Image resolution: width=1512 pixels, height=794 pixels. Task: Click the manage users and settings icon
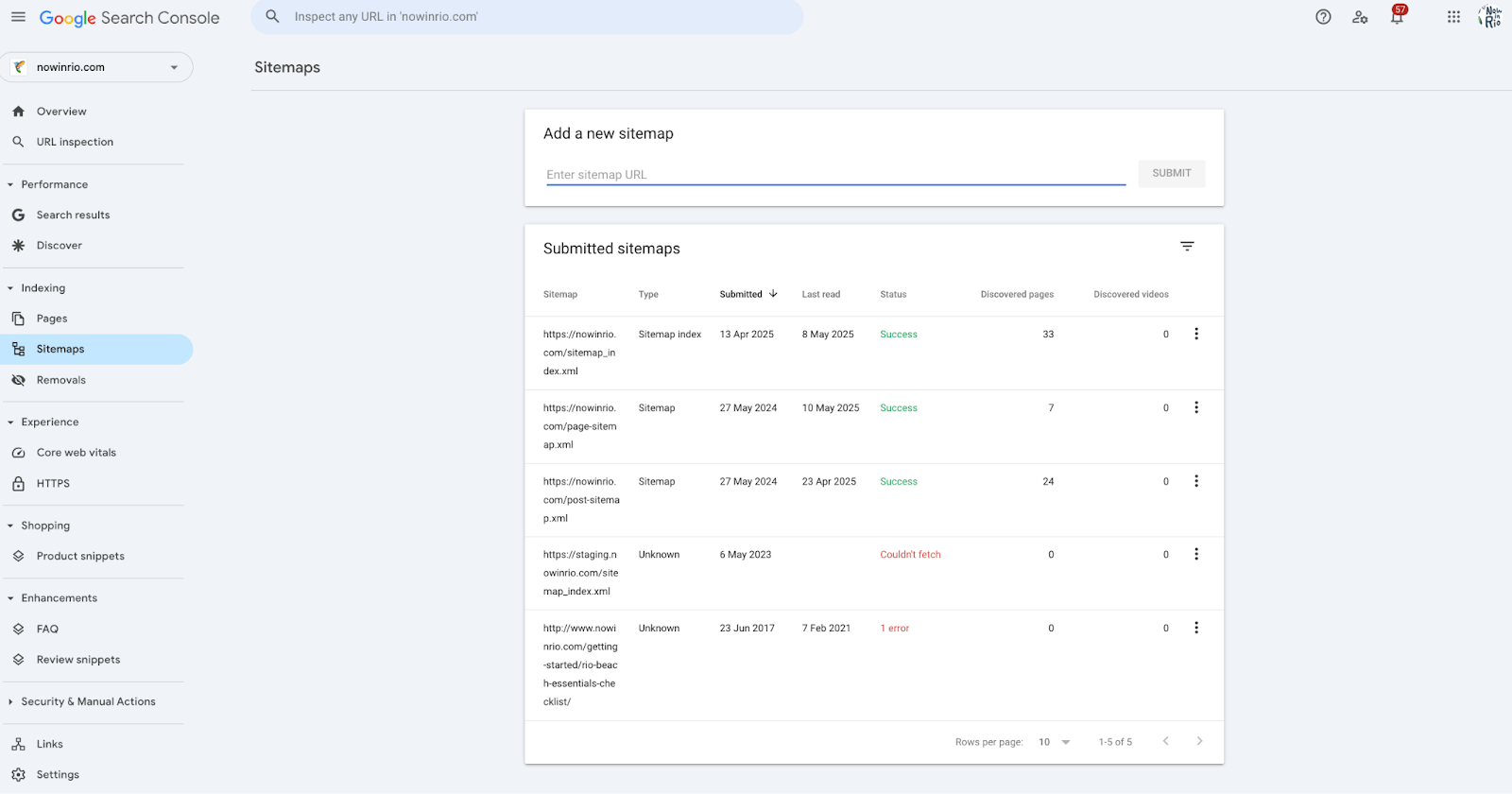coord(1360,17)
